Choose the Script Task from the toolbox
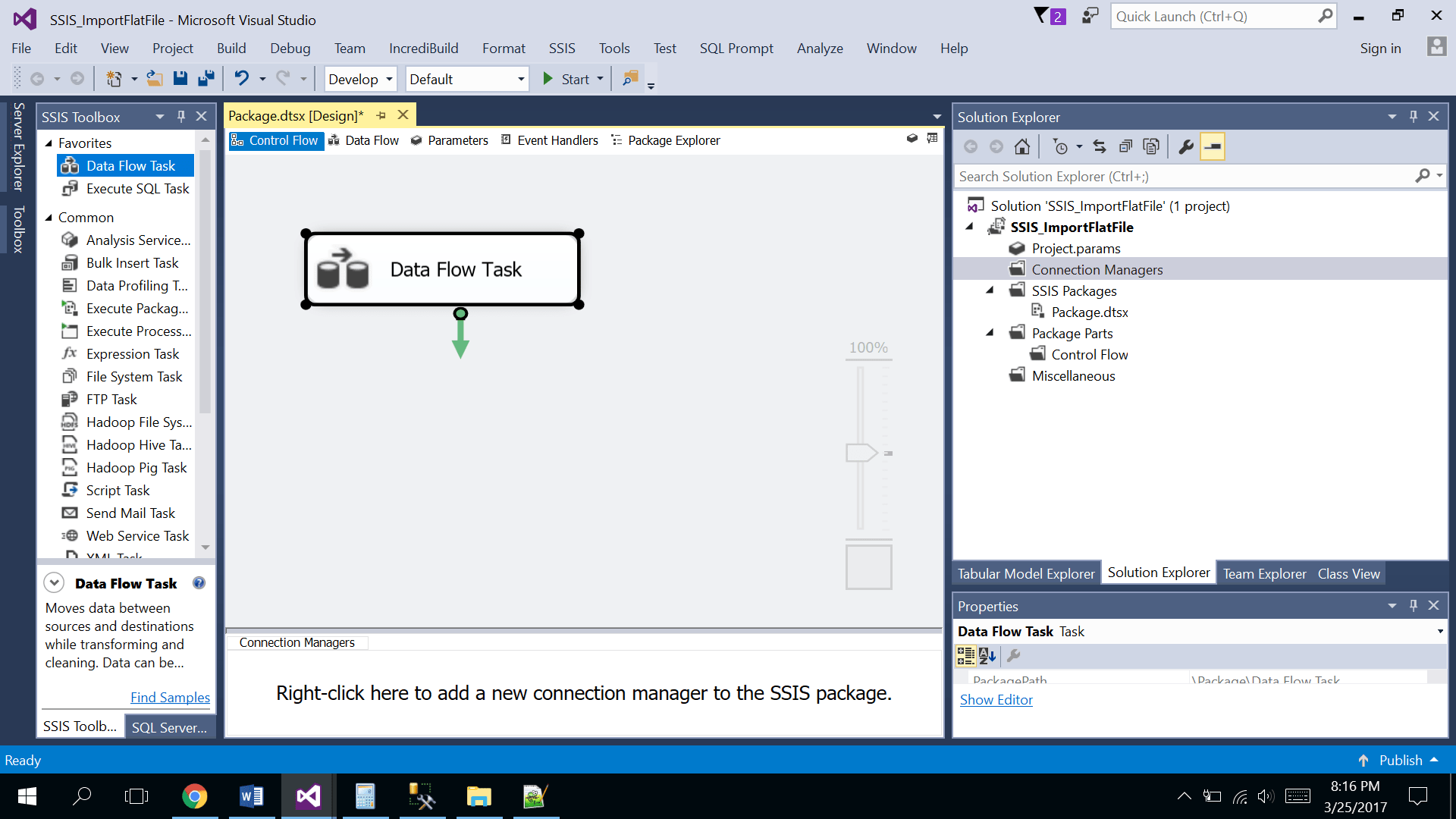This screenshot has height=819, width=1456. (x=117, y=490)
